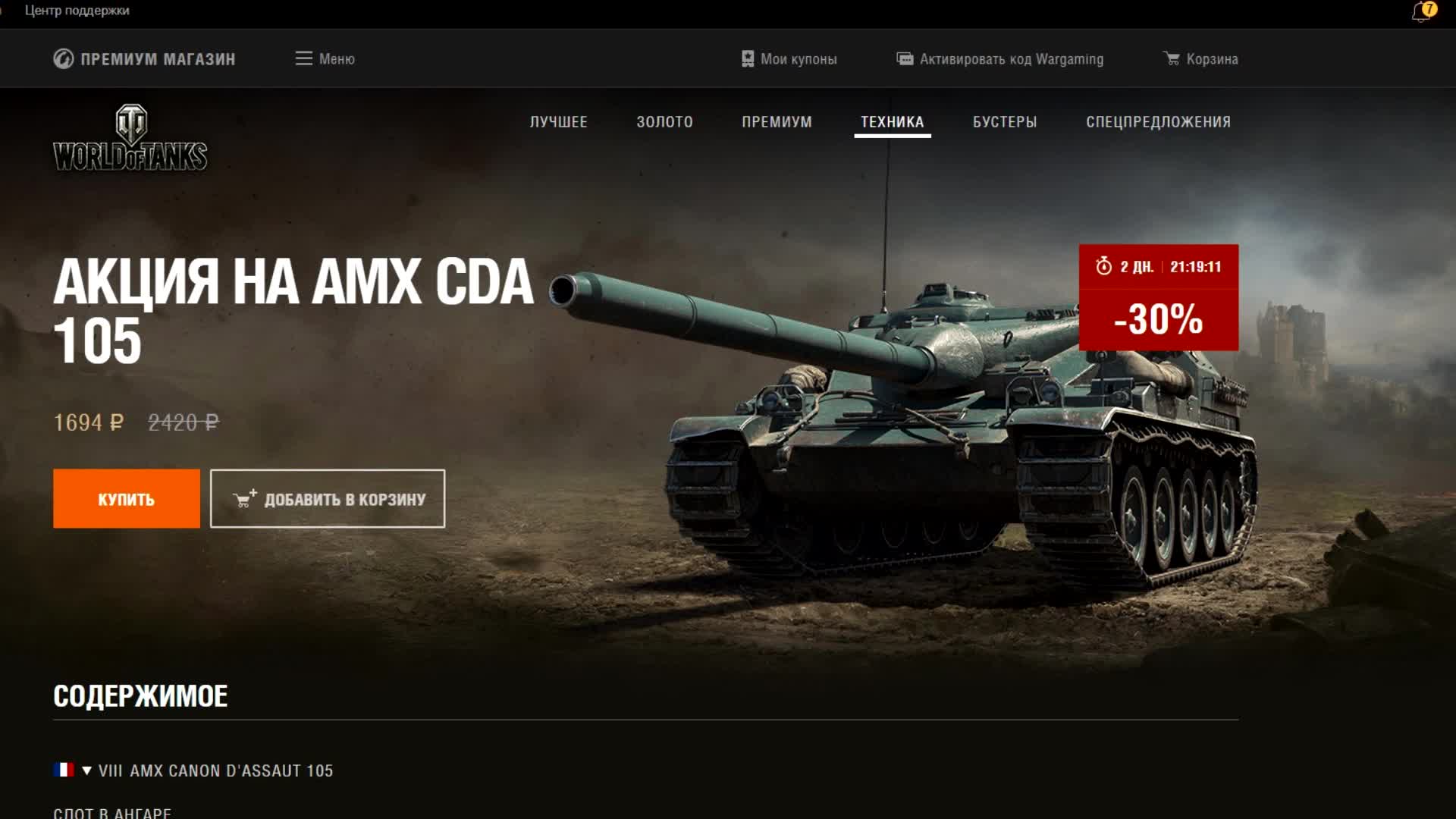Open the Премиум tab
This screenshot has height=819, width=1456.
click(777, 121)
